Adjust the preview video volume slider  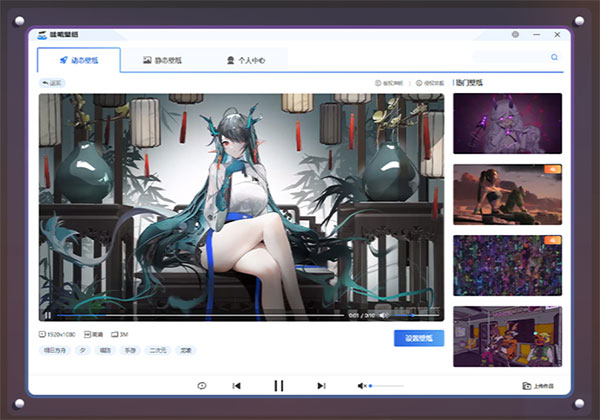pos(416,315)
